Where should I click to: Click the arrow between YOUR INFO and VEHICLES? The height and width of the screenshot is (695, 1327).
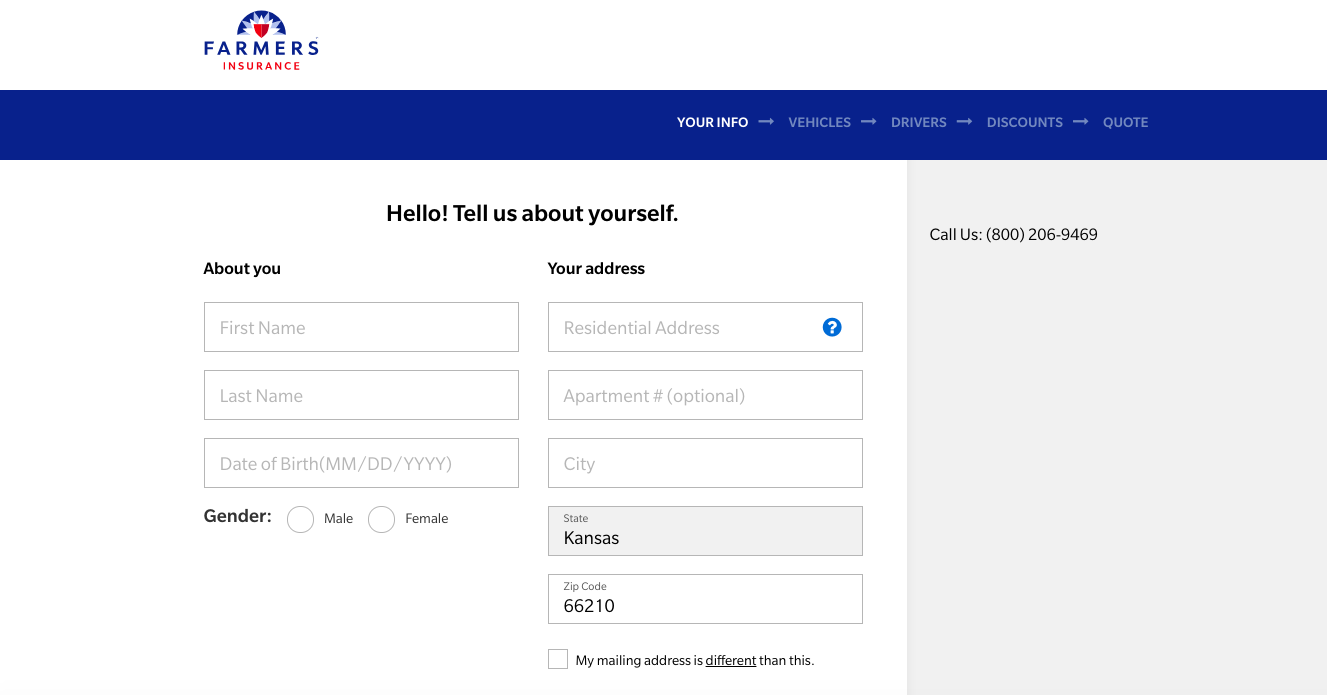pyautogui.click(x=766, y=121)
